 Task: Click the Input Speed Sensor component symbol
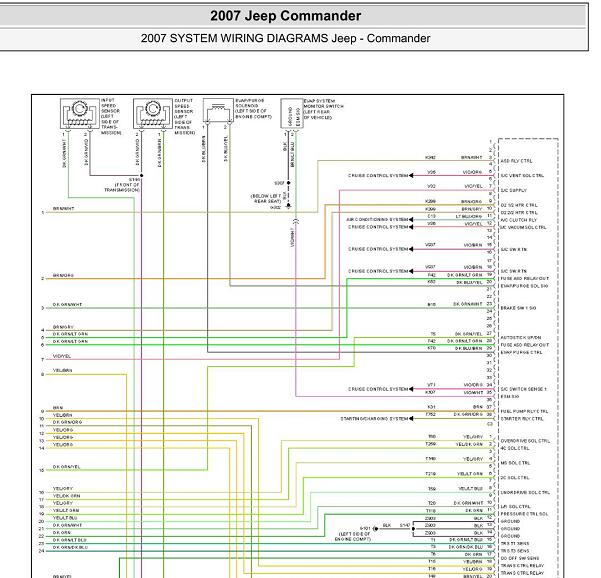click(80, 113)
